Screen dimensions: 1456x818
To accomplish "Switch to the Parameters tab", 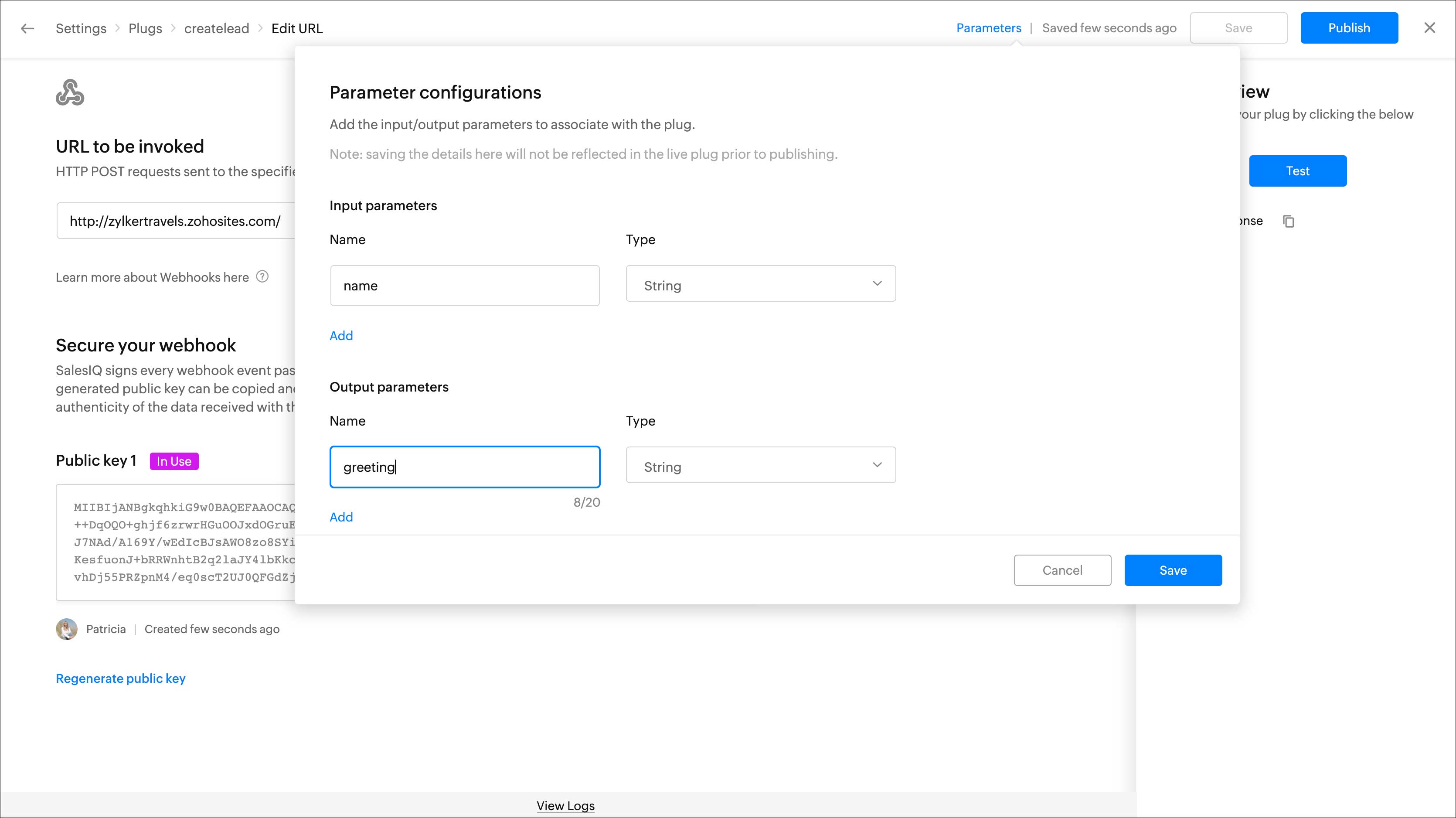I will [x=989, y=27].
